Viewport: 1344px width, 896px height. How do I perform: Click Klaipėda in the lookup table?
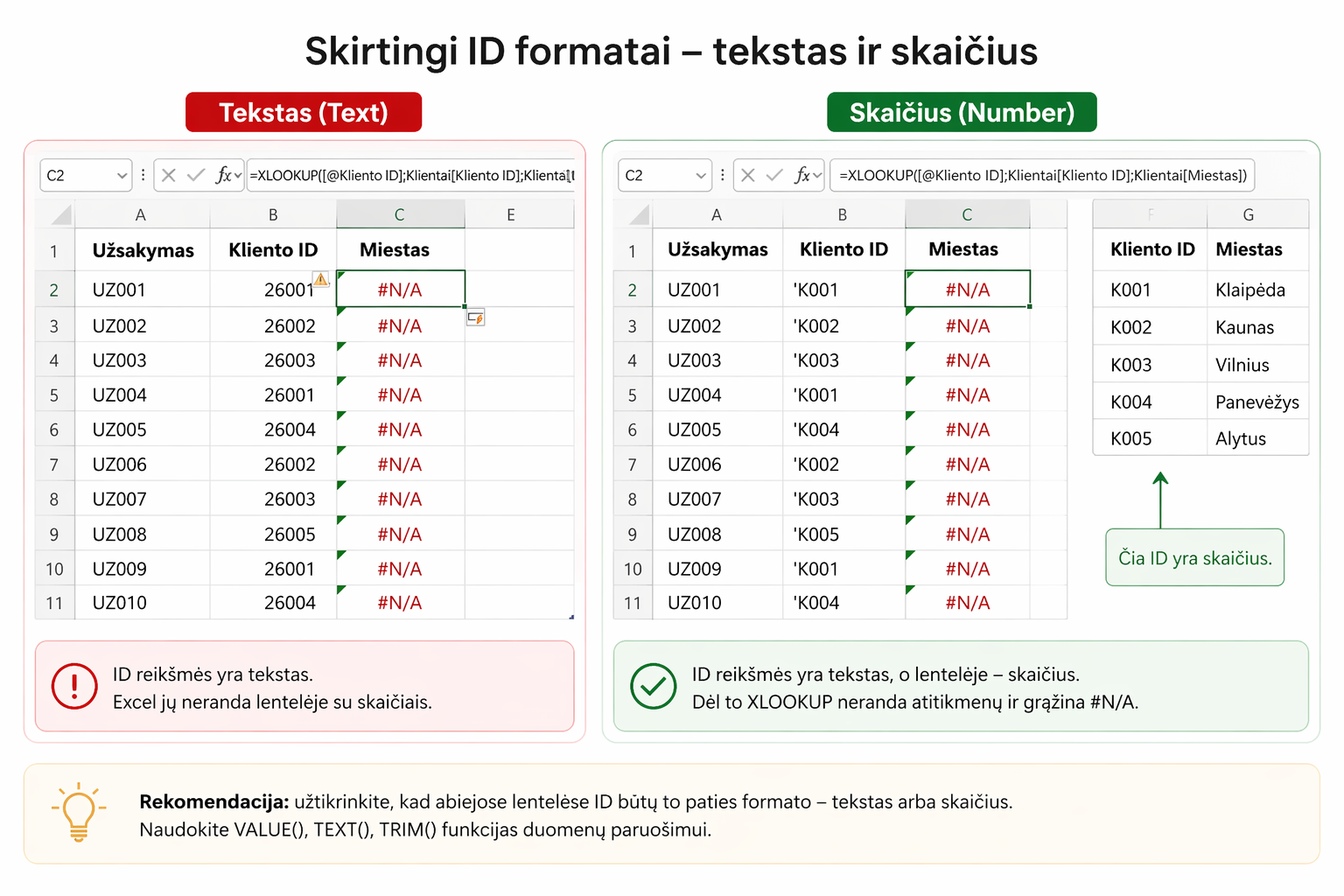point(1257,290)
